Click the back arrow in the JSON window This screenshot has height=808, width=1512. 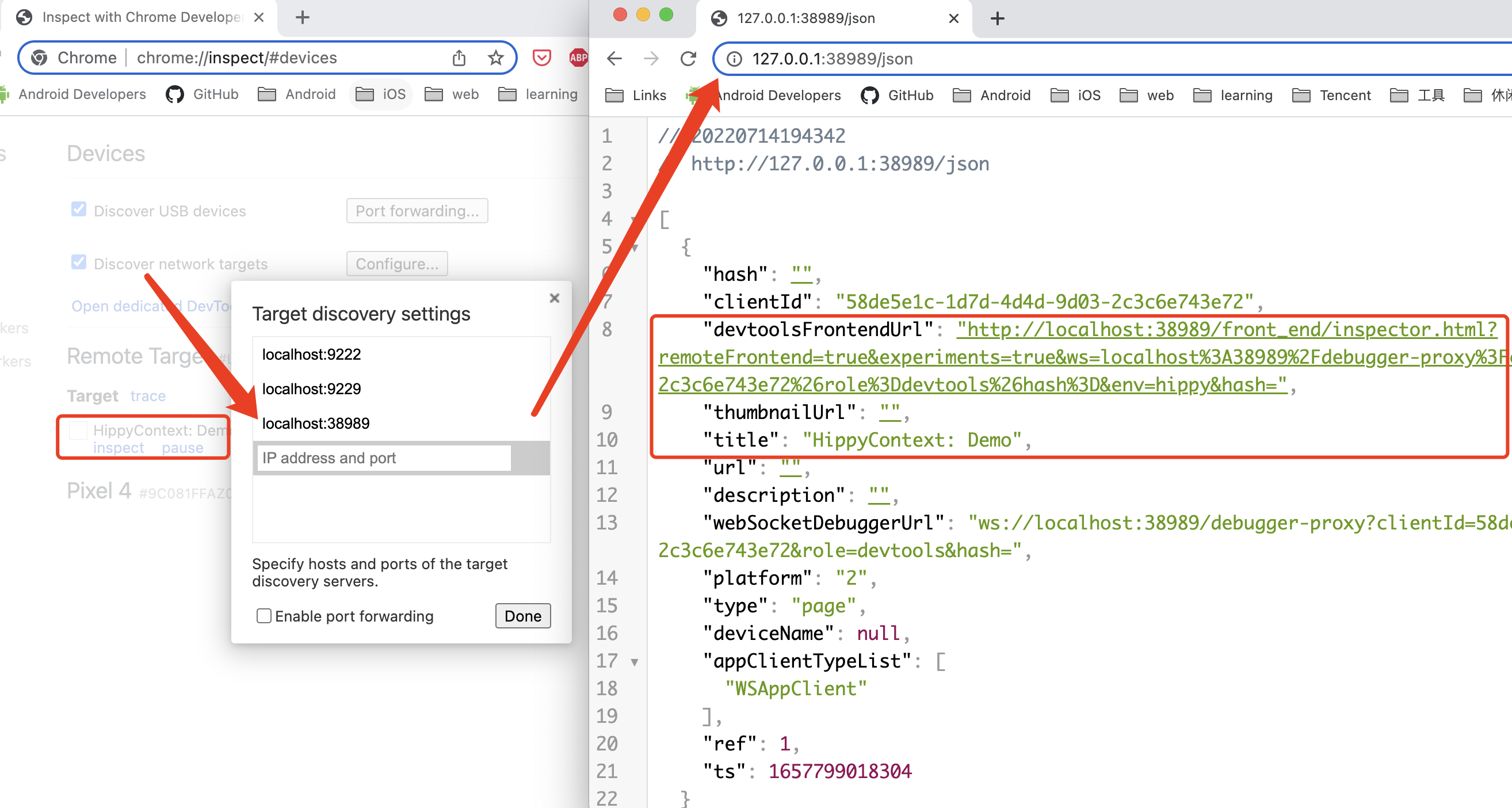[x=614, y=58]
